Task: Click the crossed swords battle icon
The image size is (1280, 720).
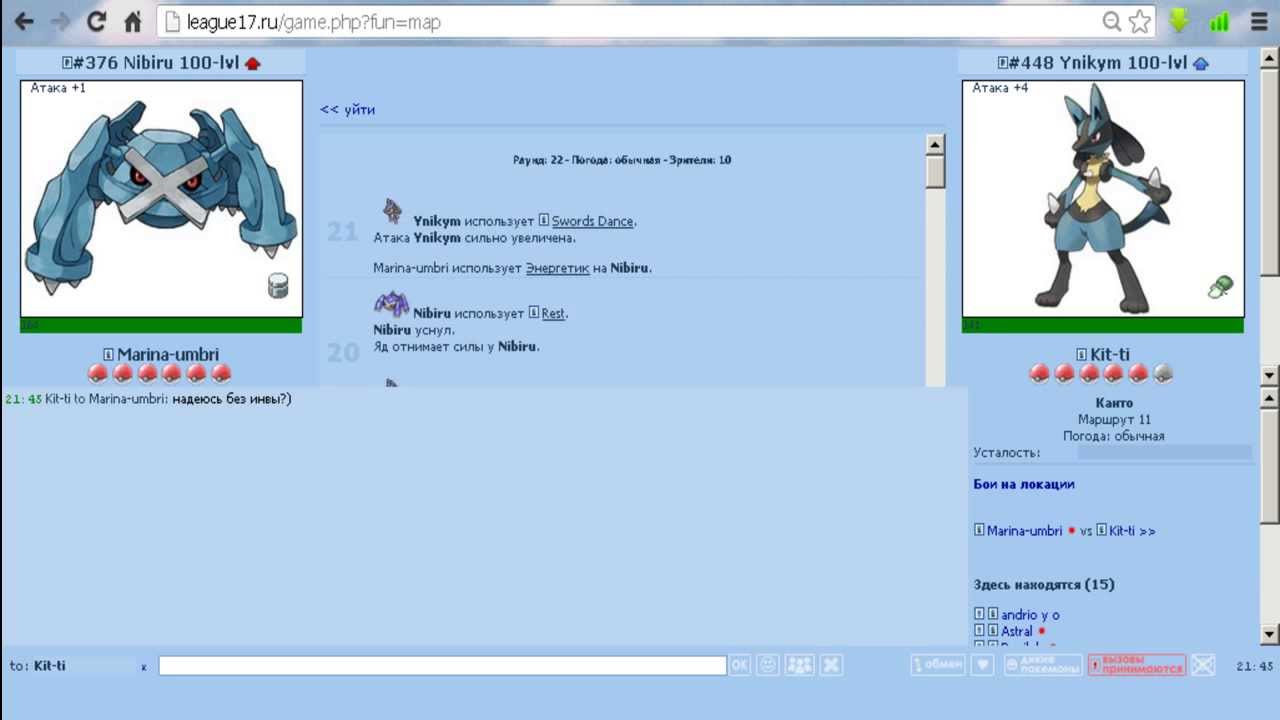Action: click(x=1203, y=665)
